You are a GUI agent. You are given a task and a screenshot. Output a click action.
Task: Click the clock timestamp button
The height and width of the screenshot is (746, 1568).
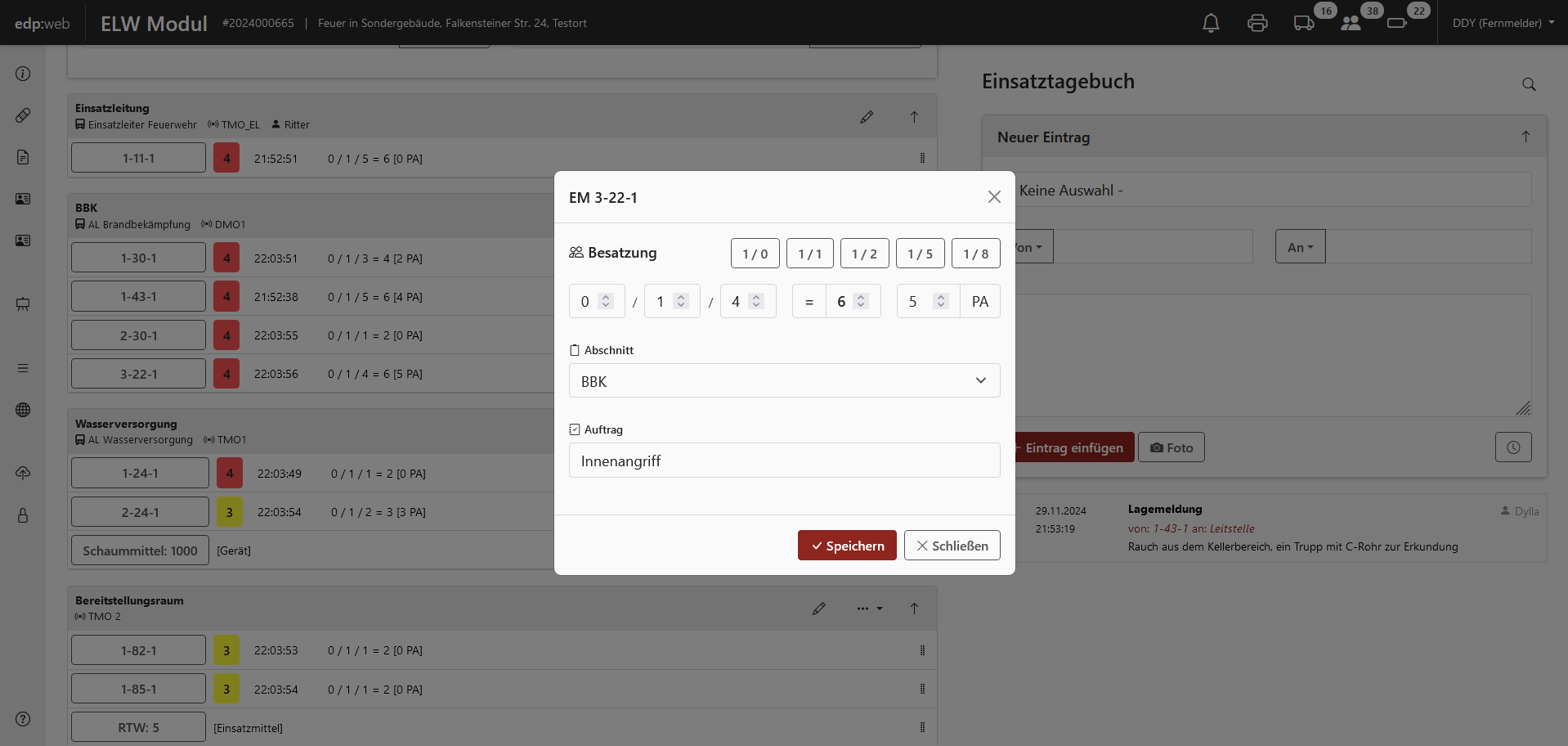pyautogui.click(x=1513, y=447)
